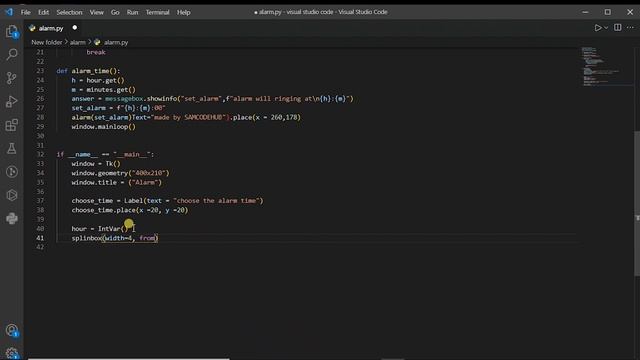640x360 pixels.
Task: Expand the run button dropdown arrow
Action: 606,28
